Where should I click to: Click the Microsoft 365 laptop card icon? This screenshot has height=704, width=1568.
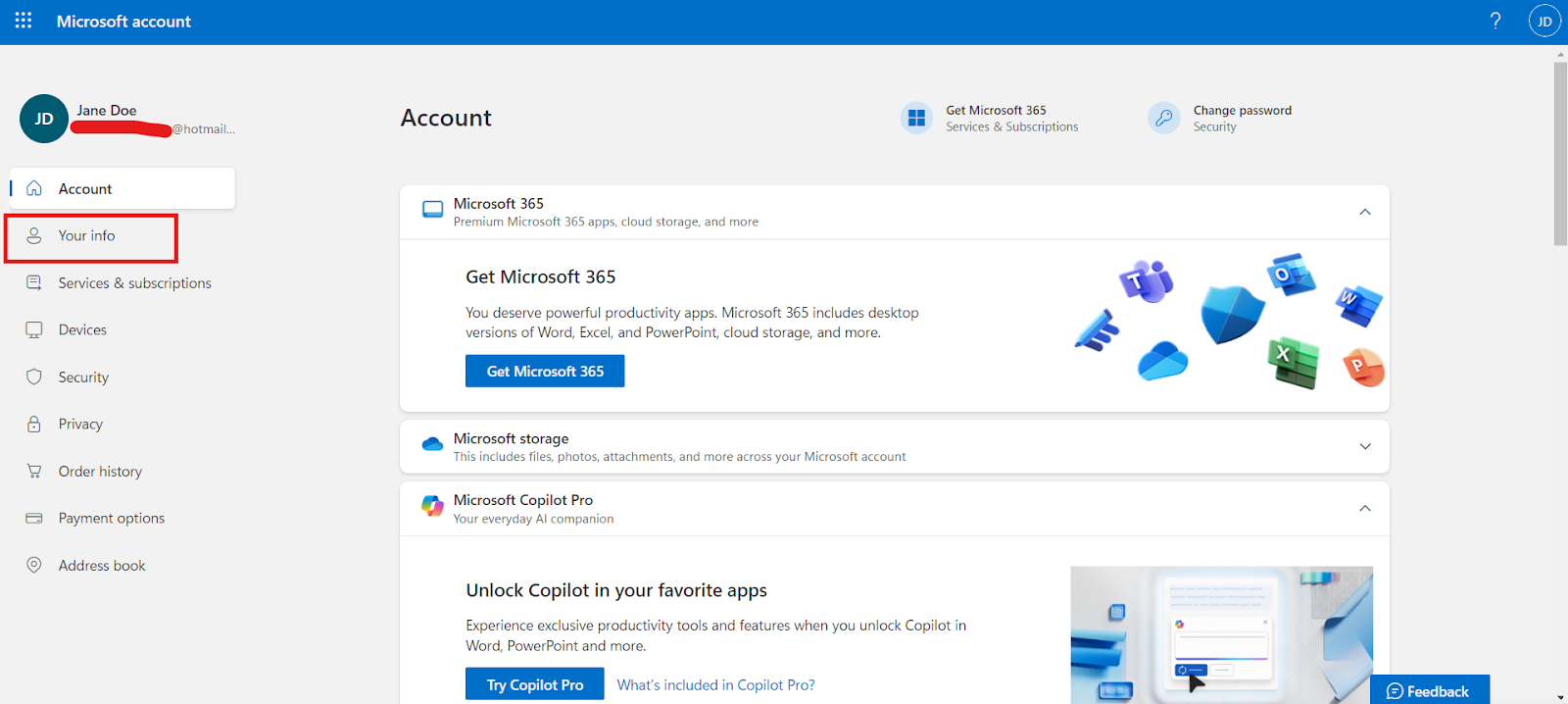(x=432, y=210)
